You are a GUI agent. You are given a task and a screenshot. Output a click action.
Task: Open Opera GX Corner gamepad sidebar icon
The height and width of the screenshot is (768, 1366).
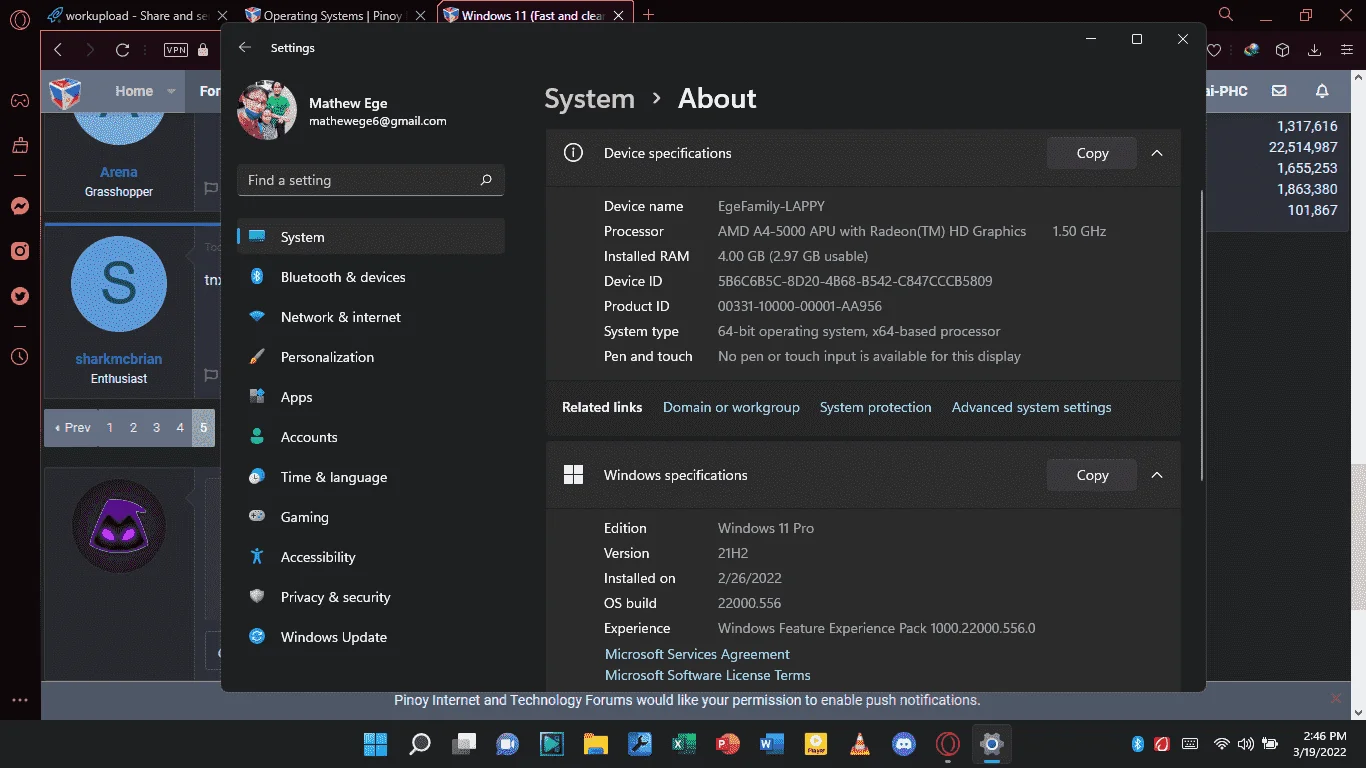19,101
